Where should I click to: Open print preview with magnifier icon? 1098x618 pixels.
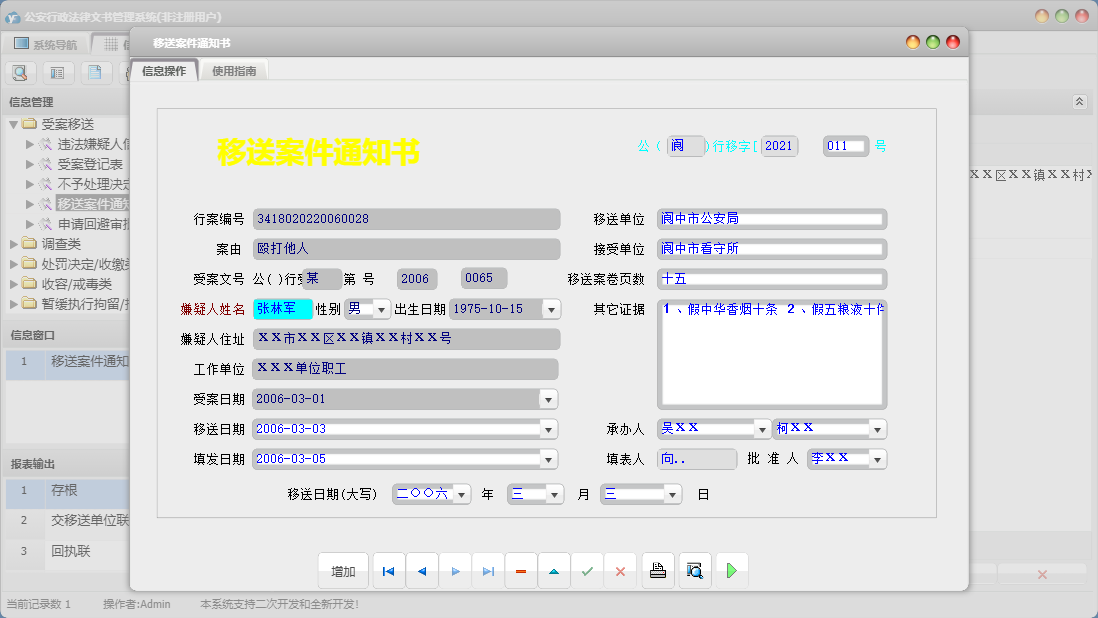point(694,571)
